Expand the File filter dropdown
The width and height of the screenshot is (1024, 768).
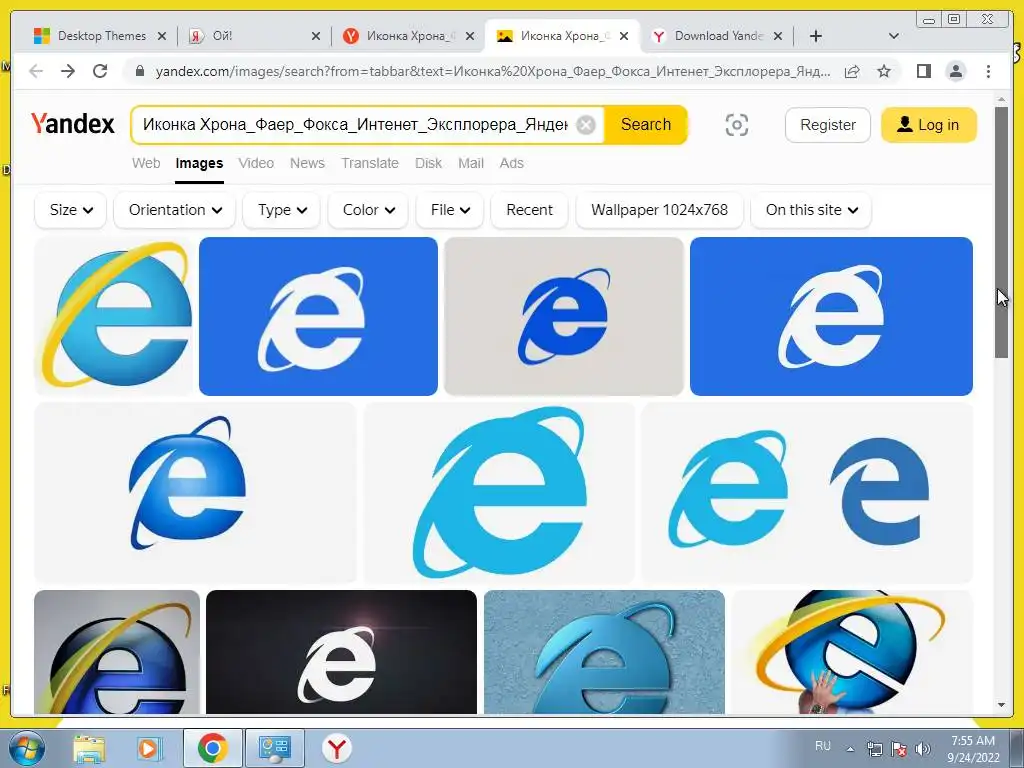point(450,210)
